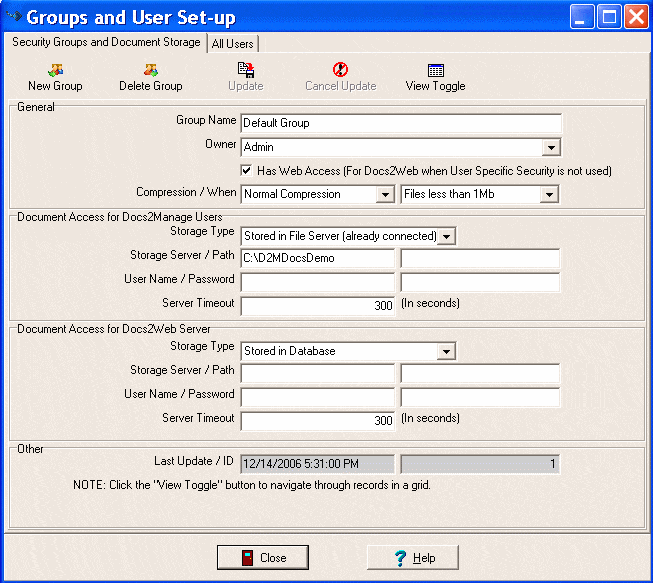The height and width of the screenshot is (583, 653).
Task: Select Security Groups and Document Storage tab
Action: [105, 43]
